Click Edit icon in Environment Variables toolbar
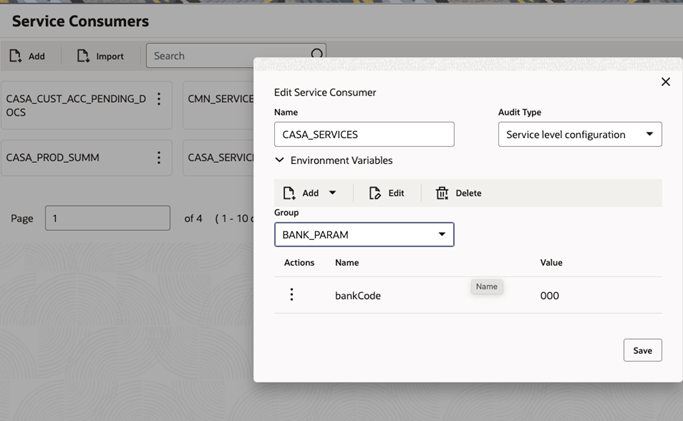The width and height of the screenshot is (683, 421). click(x=375, y=193)
